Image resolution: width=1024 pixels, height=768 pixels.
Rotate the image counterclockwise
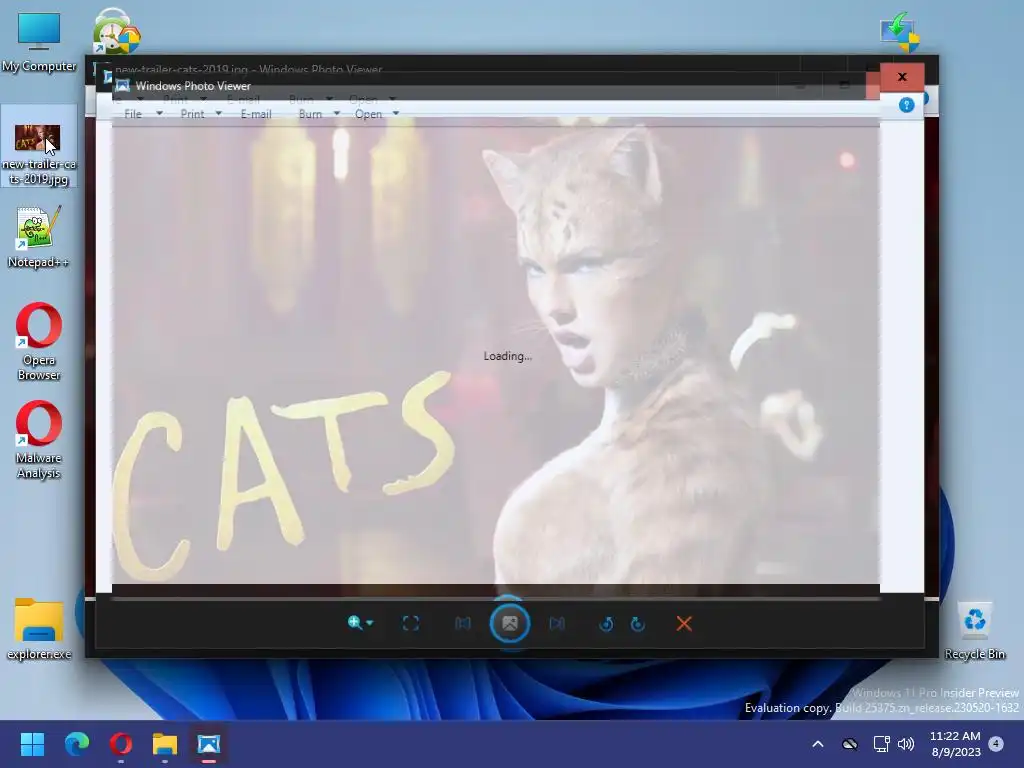605,624
